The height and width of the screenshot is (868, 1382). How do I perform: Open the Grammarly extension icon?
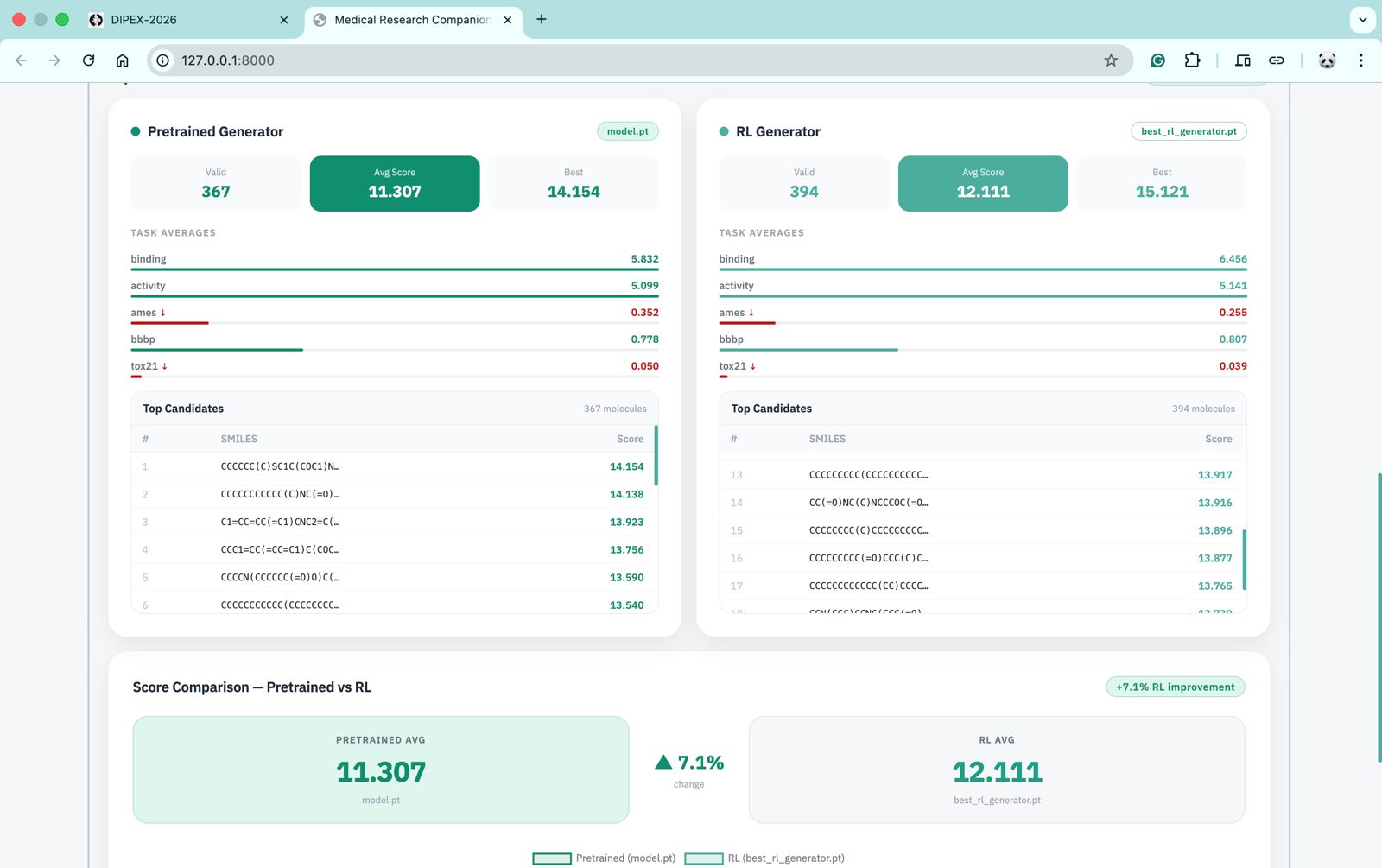[x=1157, y=60]
